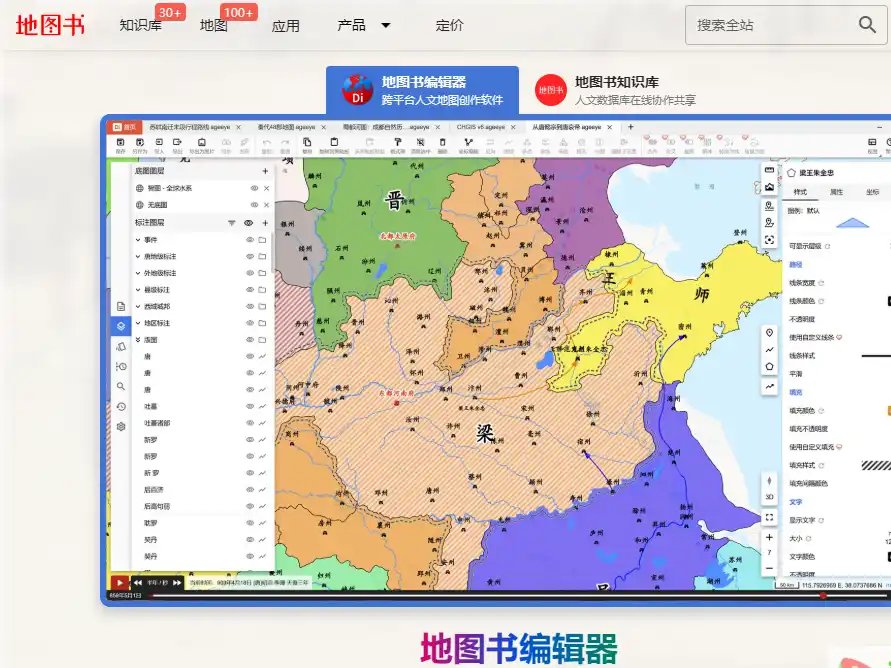Open the settings gear in left sidebar
This screenshot has height=668, width=891.
[x=121, y=427]
